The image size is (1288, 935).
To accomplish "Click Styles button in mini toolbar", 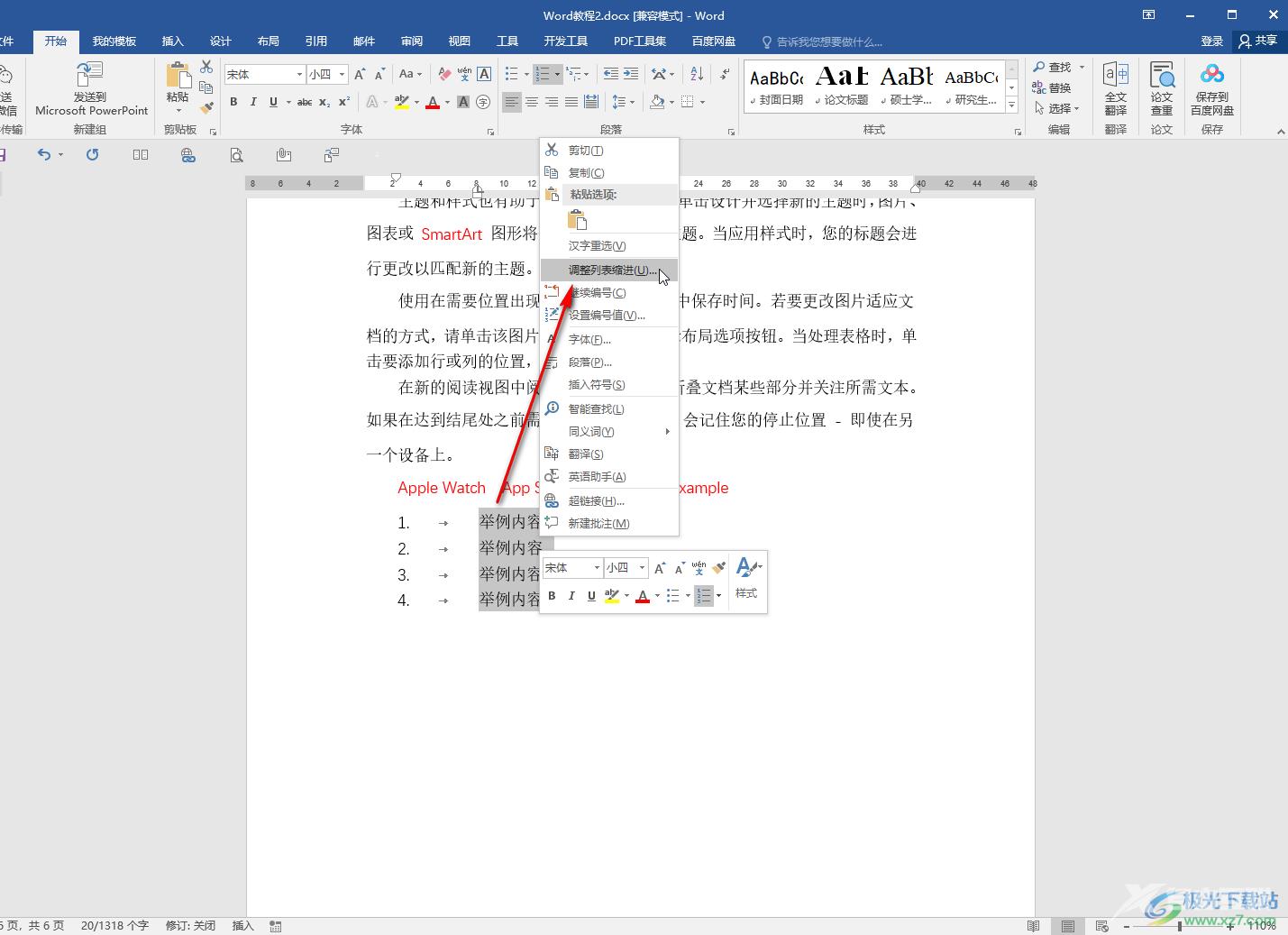I will click(747, 579).
